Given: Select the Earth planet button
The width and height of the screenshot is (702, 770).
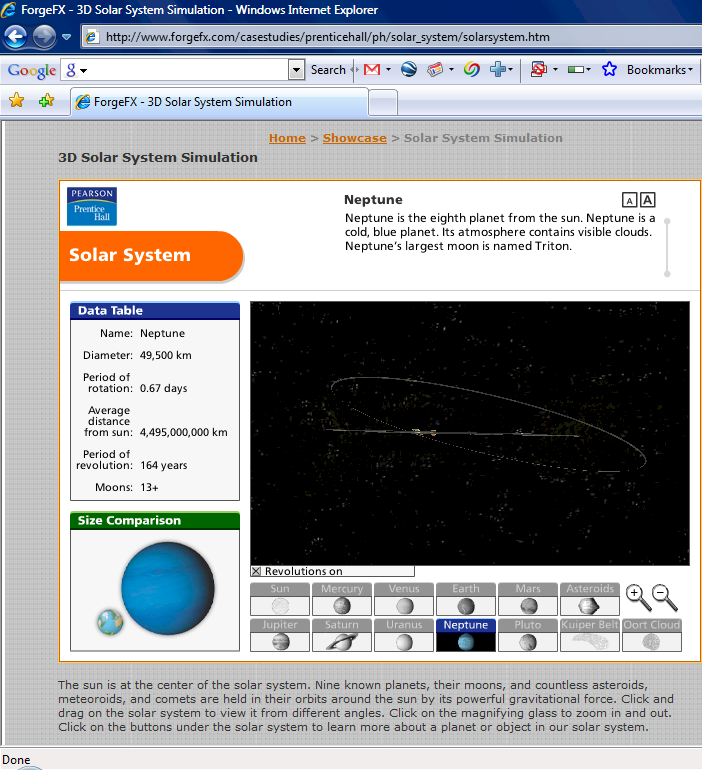Looking at the screenshot, I should click(466, 599).
